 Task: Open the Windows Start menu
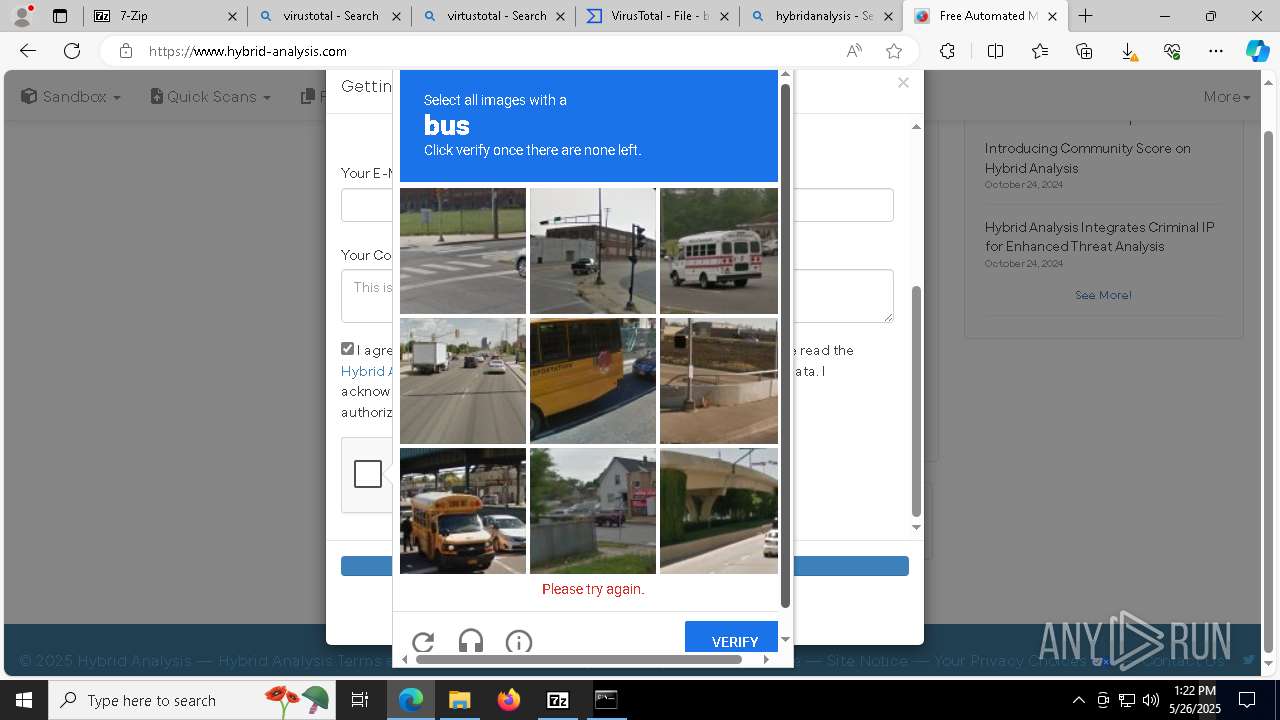coord(24,700)
